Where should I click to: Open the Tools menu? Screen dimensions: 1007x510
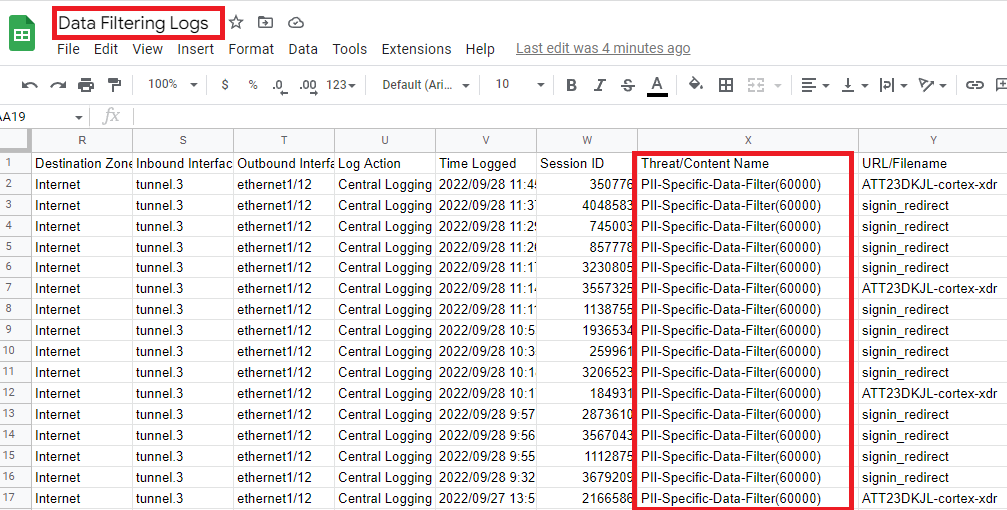pyautogui.click(x=349, y=49)
